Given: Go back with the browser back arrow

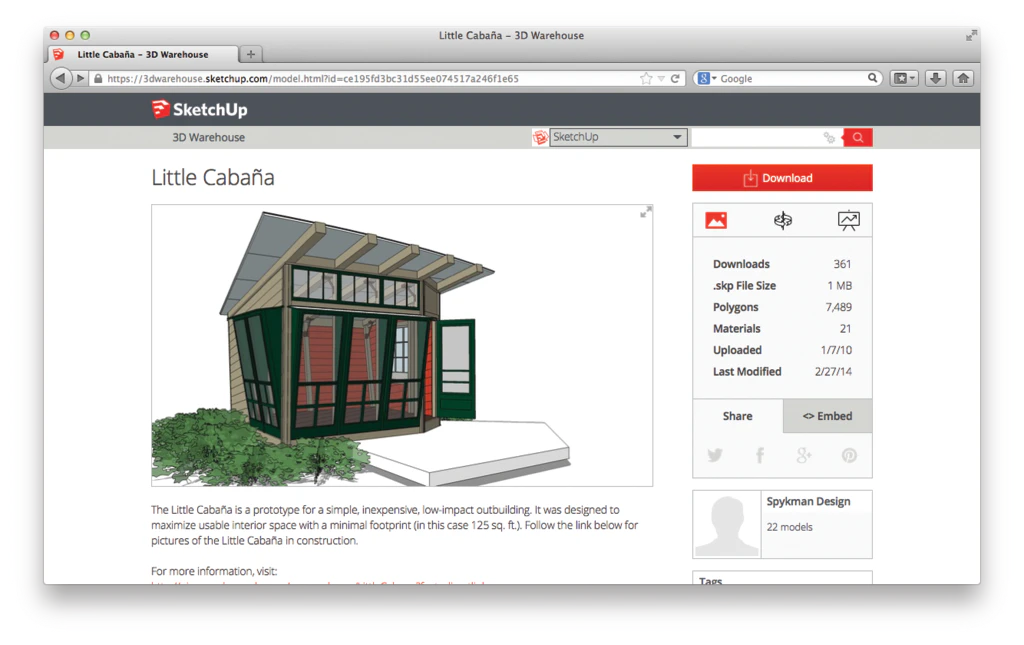Looking at the screenshot, I should [61, 78].
